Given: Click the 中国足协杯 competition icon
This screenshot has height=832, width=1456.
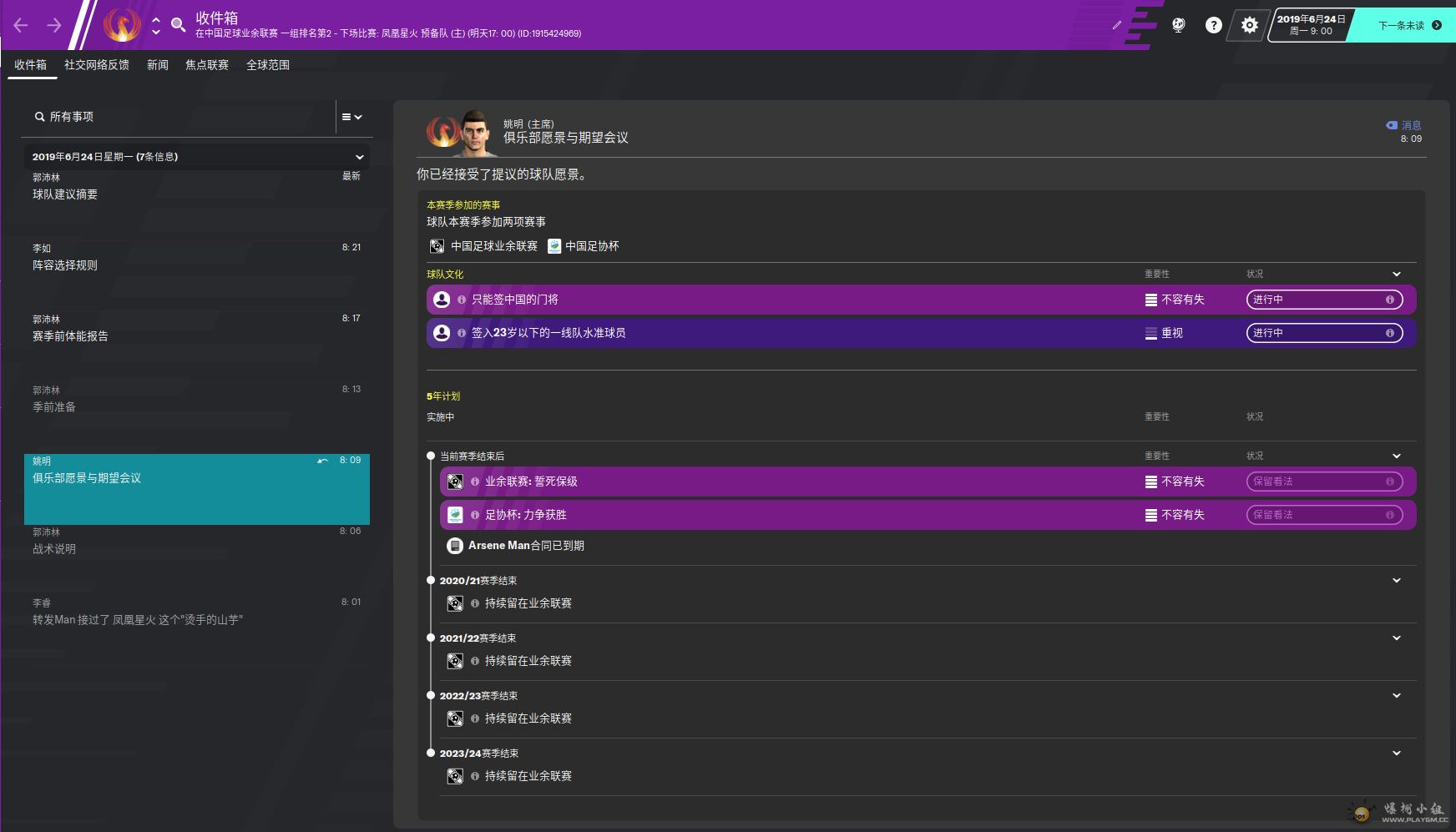Looking at the screenshot, I should [x=554, y=246].
